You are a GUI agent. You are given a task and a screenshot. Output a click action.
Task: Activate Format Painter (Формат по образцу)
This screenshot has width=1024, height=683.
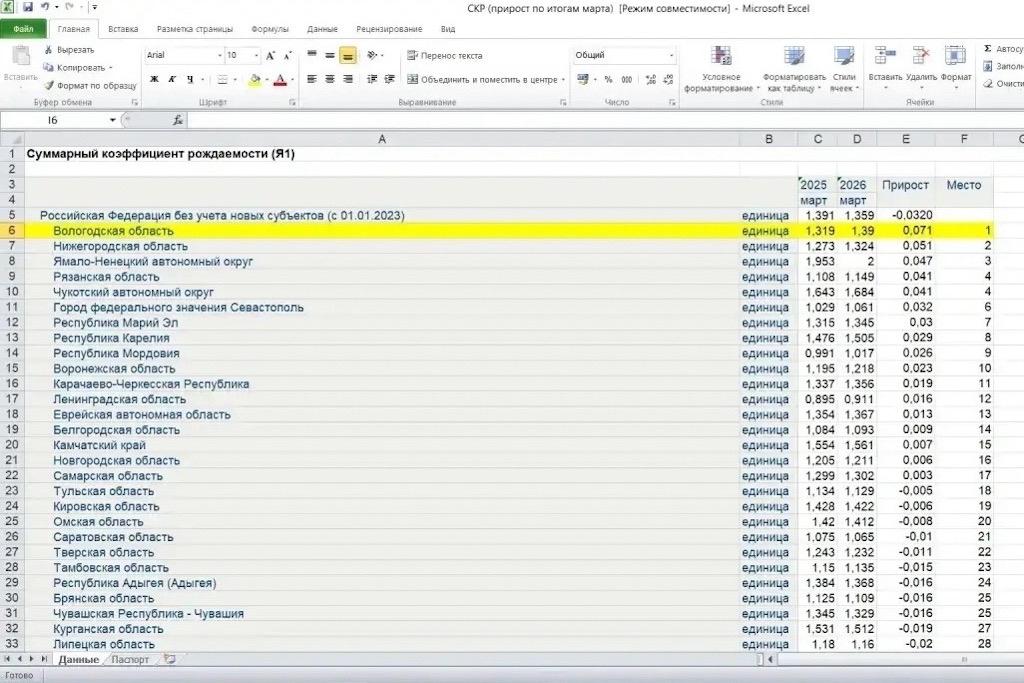[90, 86]
